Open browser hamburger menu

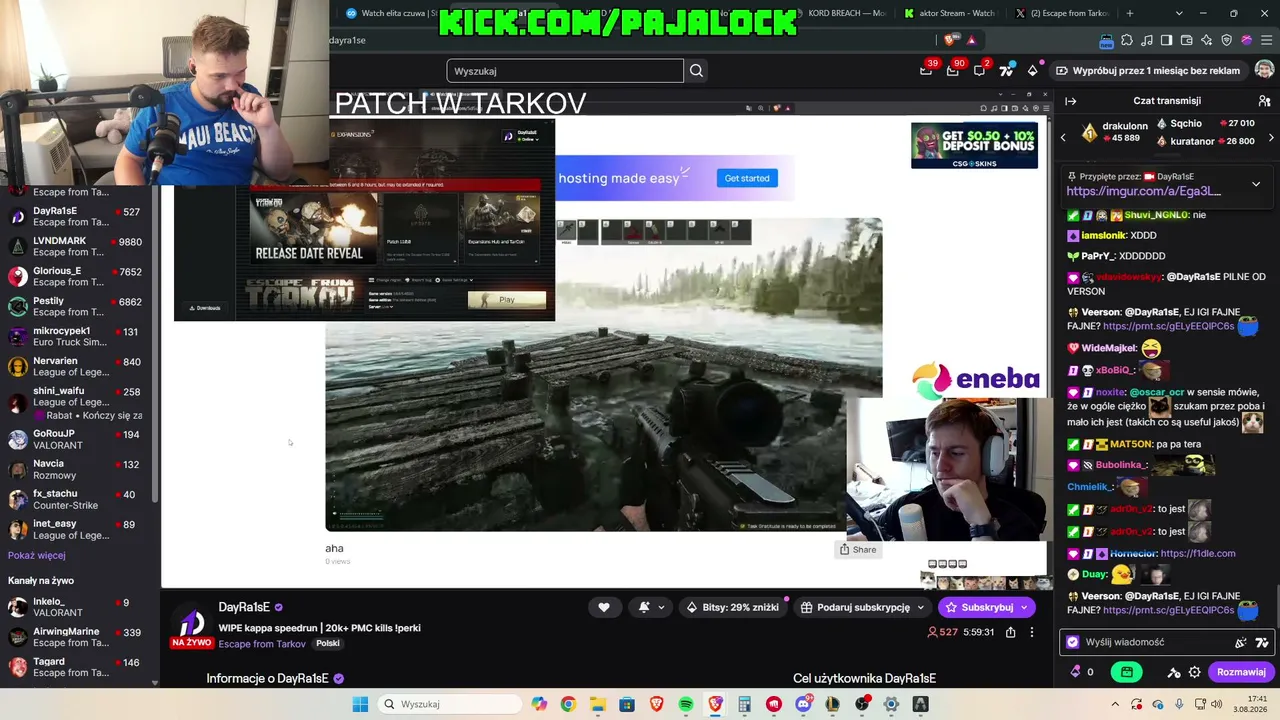coord(1266,40)
